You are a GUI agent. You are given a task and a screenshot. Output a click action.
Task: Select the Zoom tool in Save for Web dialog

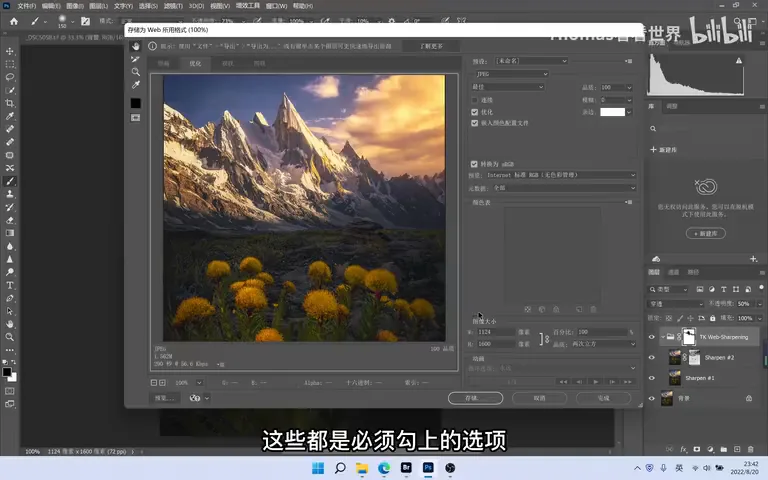(x=136, y=72)
